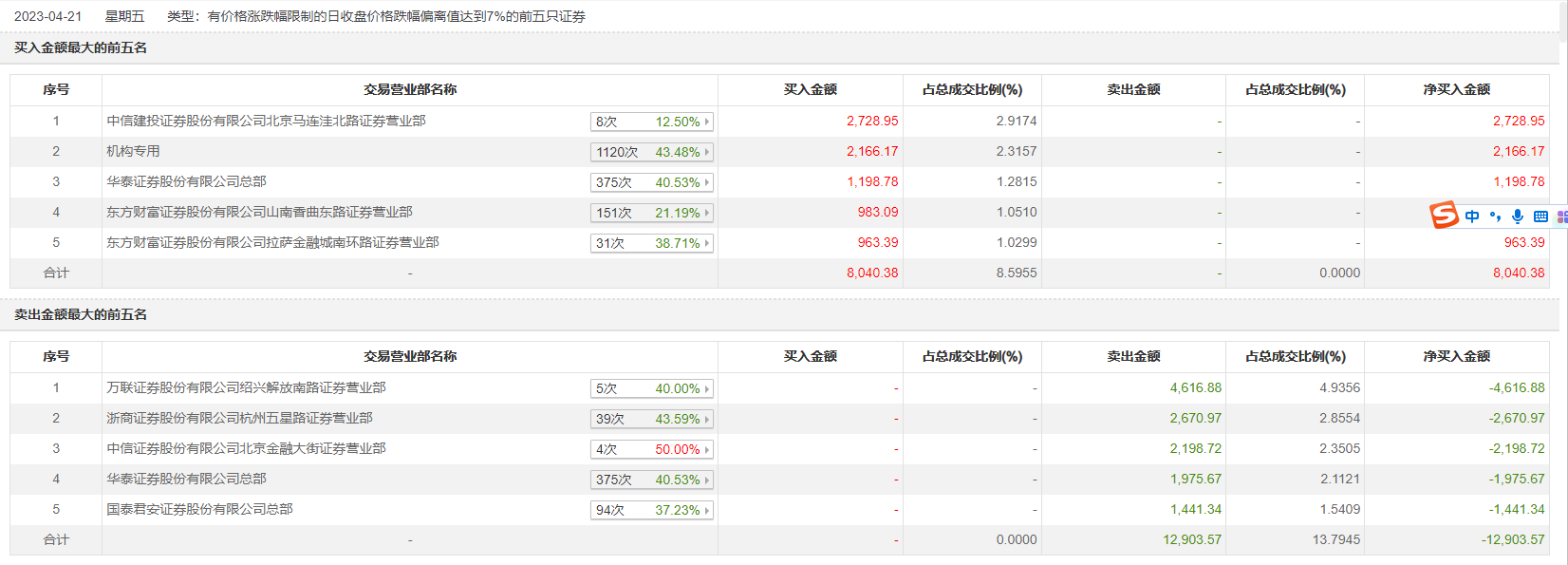The height and width of the screenshot is (565, 1568).
Task: Click 卖出金额 header in the sell table
Action: tap(1133, 356)
